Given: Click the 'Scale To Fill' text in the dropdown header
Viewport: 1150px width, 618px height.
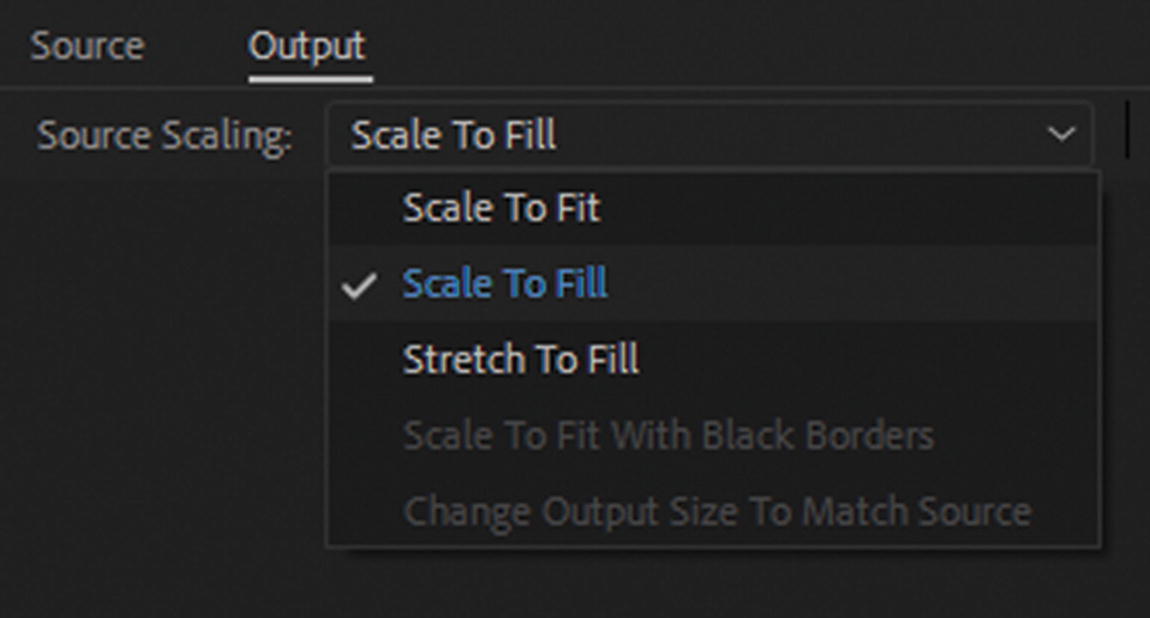Looking at the screenshot, I should click(453, 135).
